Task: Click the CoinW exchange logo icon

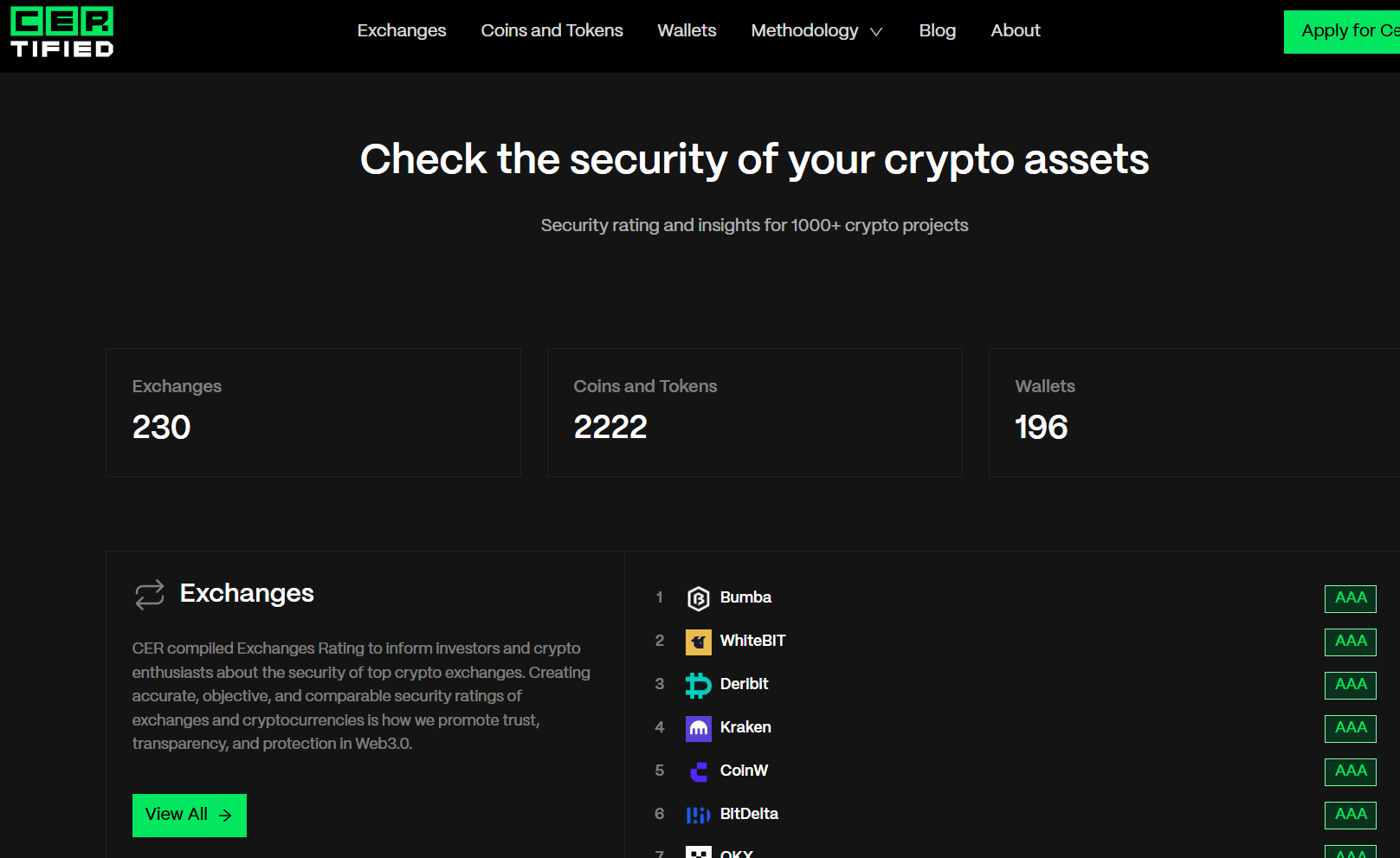Action: click(698, 771)
